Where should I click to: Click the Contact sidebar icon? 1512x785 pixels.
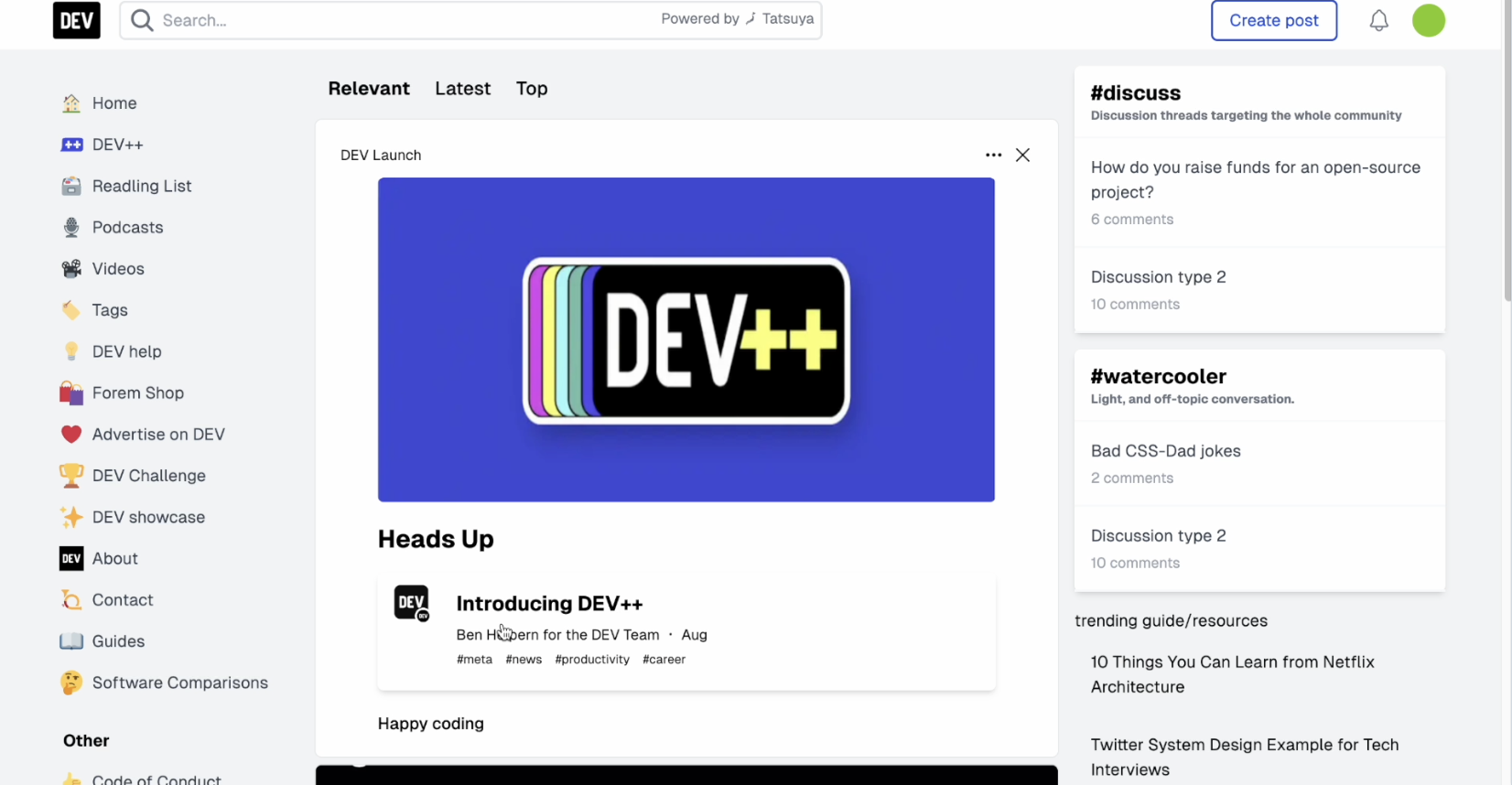pos(71,599)
